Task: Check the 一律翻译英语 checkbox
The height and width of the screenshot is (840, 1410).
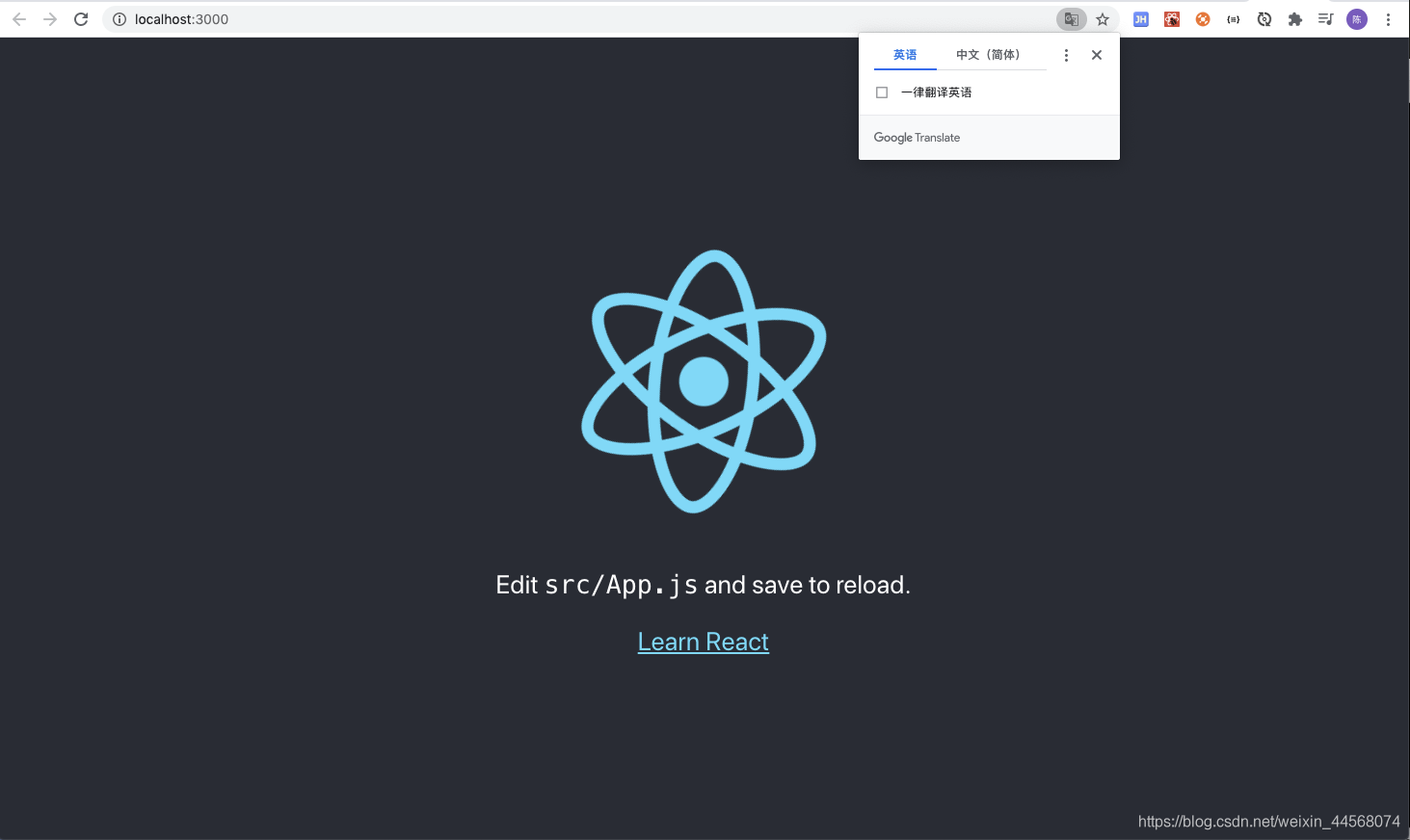Action: click(882, 92)
